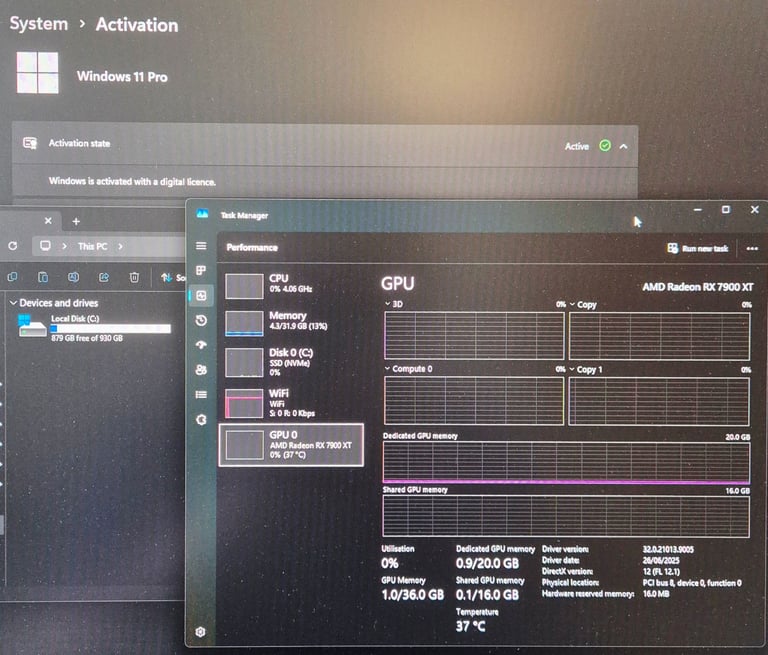
Task: Maximize the Task Manager window
Action: (x=726, y=210)
